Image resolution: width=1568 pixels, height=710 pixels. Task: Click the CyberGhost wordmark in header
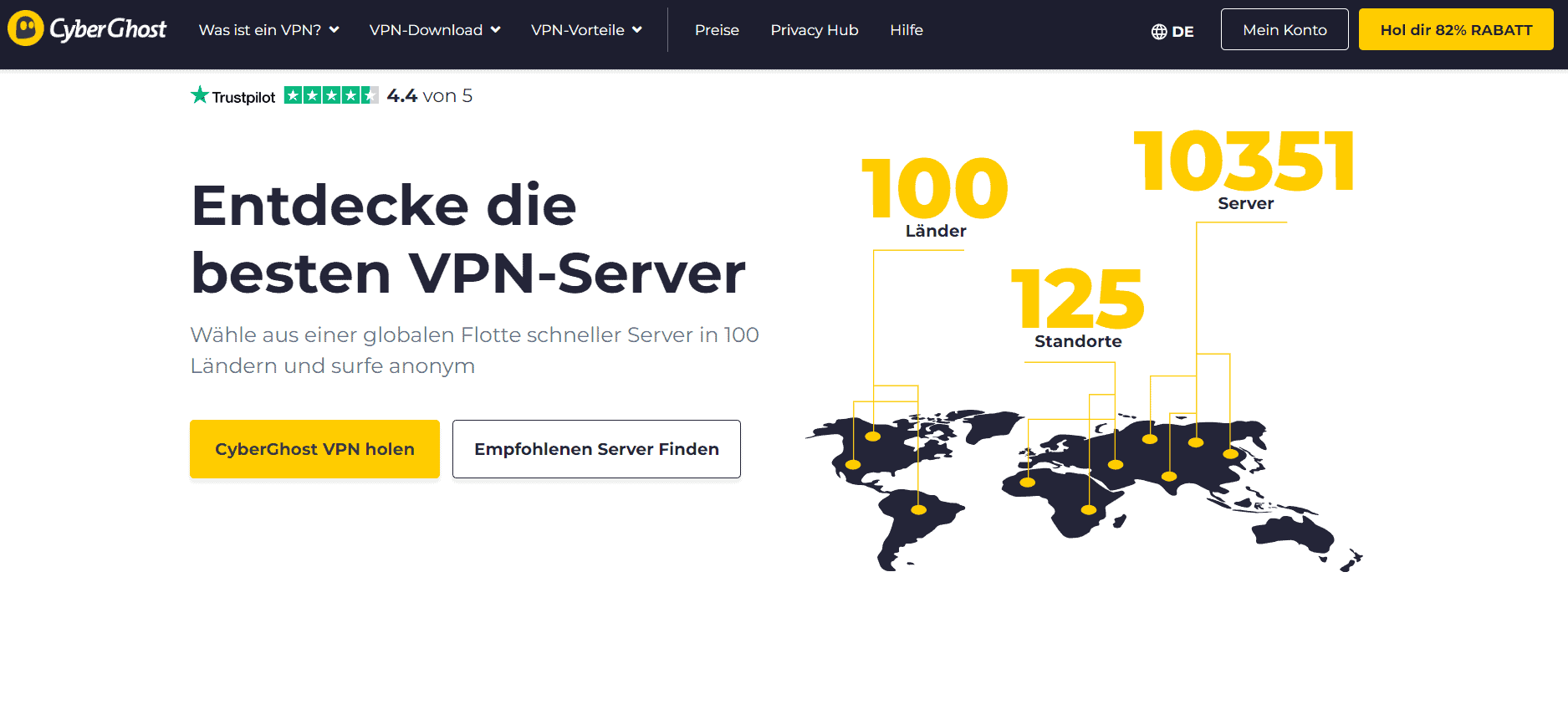click(108, 29)
